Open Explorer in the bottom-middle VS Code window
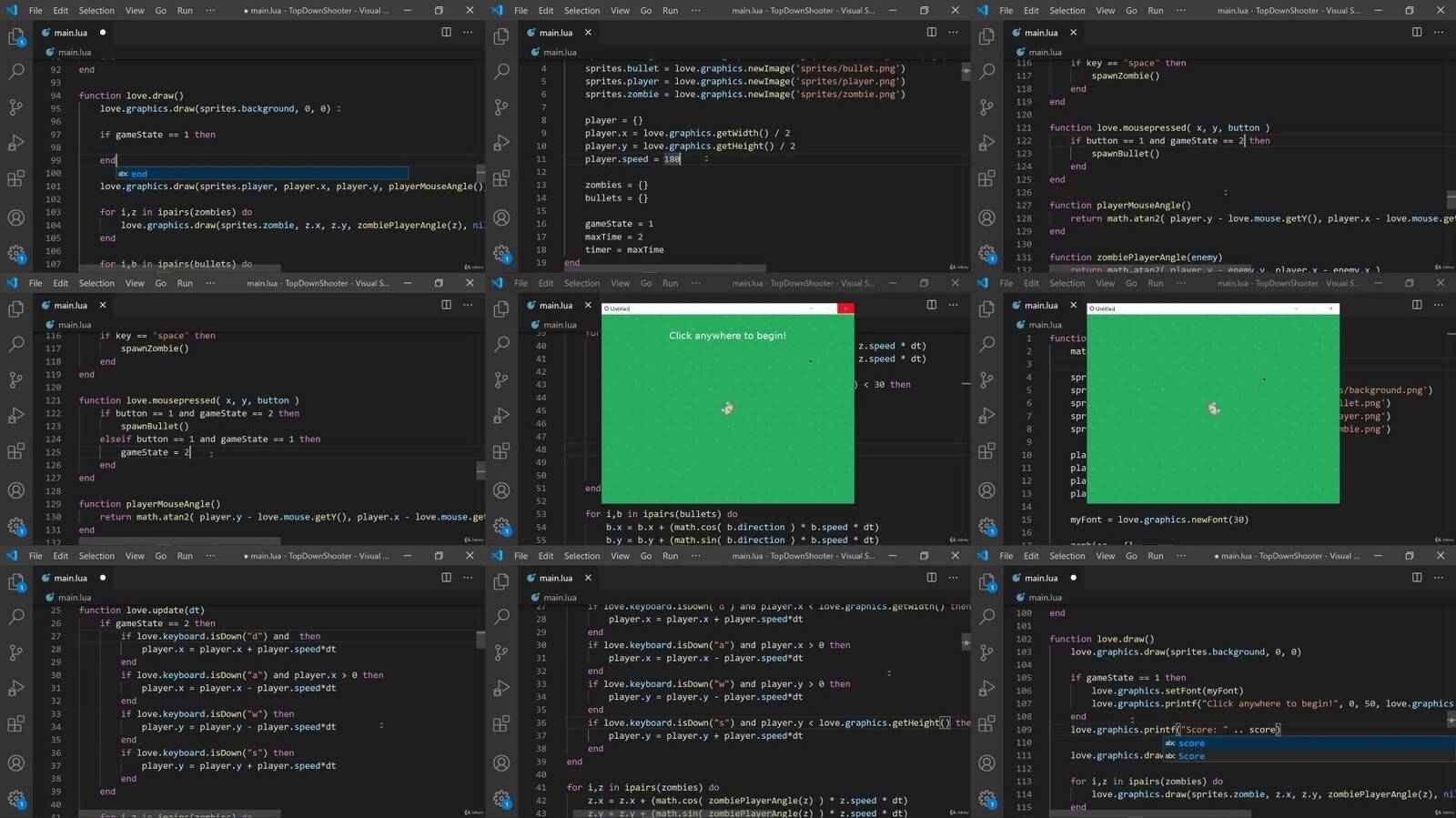 [x=501, y=583]
